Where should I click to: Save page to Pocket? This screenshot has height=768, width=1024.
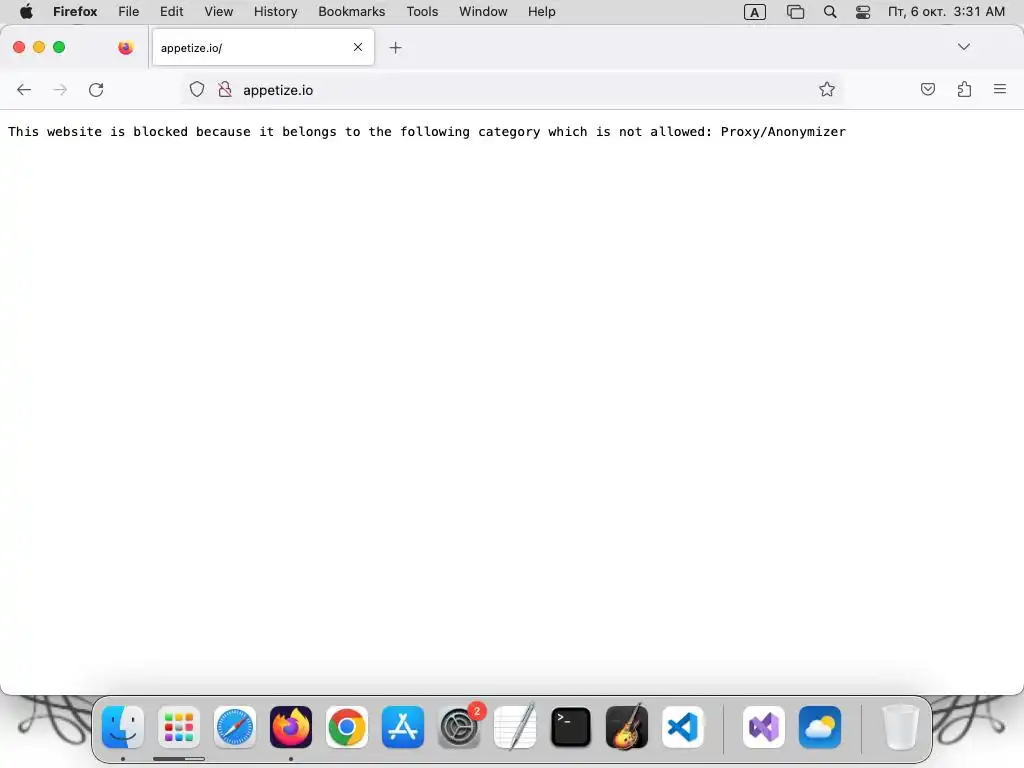[928, 89]
